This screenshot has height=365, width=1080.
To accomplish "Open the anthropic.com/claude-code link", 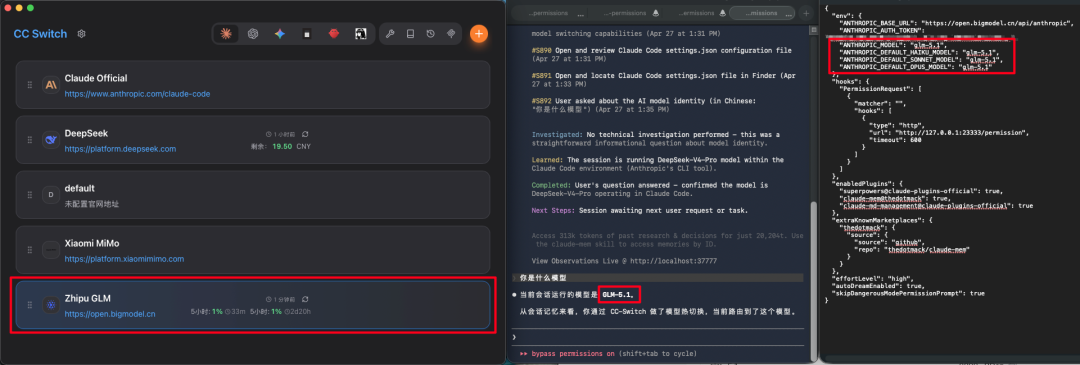I will point(137,94).
